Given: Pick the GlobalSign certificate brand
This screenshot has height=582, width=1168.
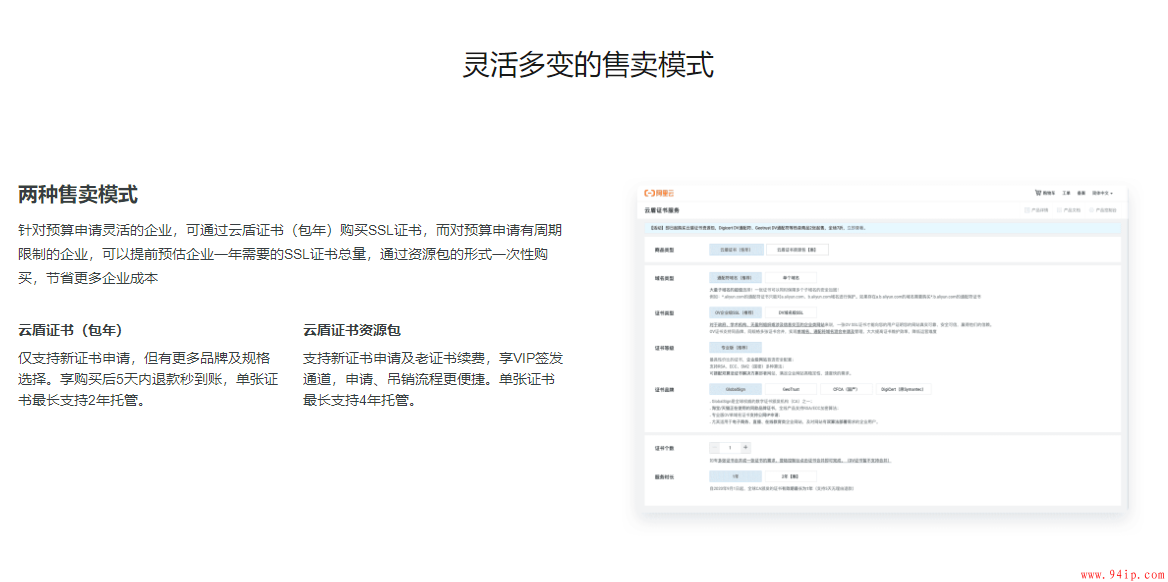Looking at the screenshot, I should [735, 389].
